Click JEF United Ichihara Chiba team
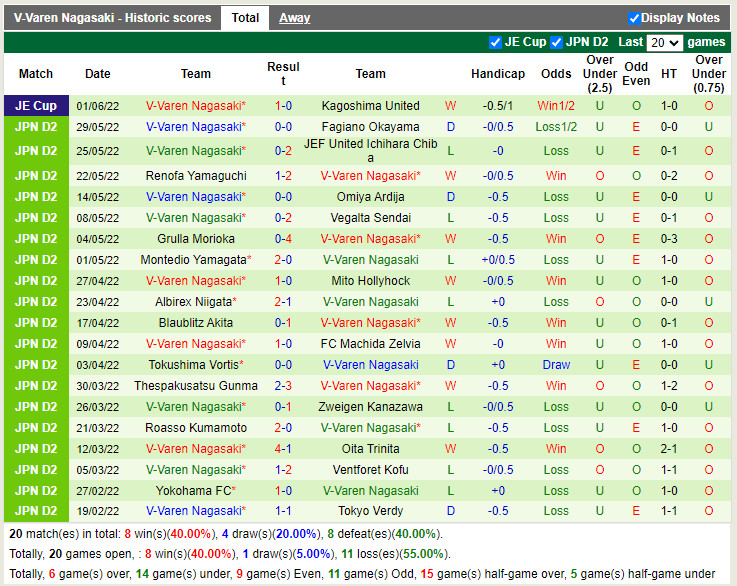 pyautogui.click(x=370, y=151)
